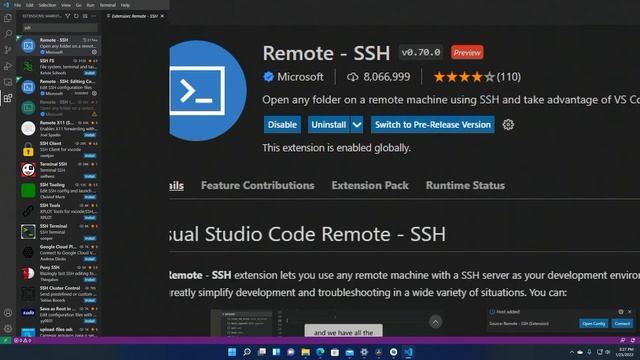Open the Selection menu
The image size is (640, 360).
(47, 5)
